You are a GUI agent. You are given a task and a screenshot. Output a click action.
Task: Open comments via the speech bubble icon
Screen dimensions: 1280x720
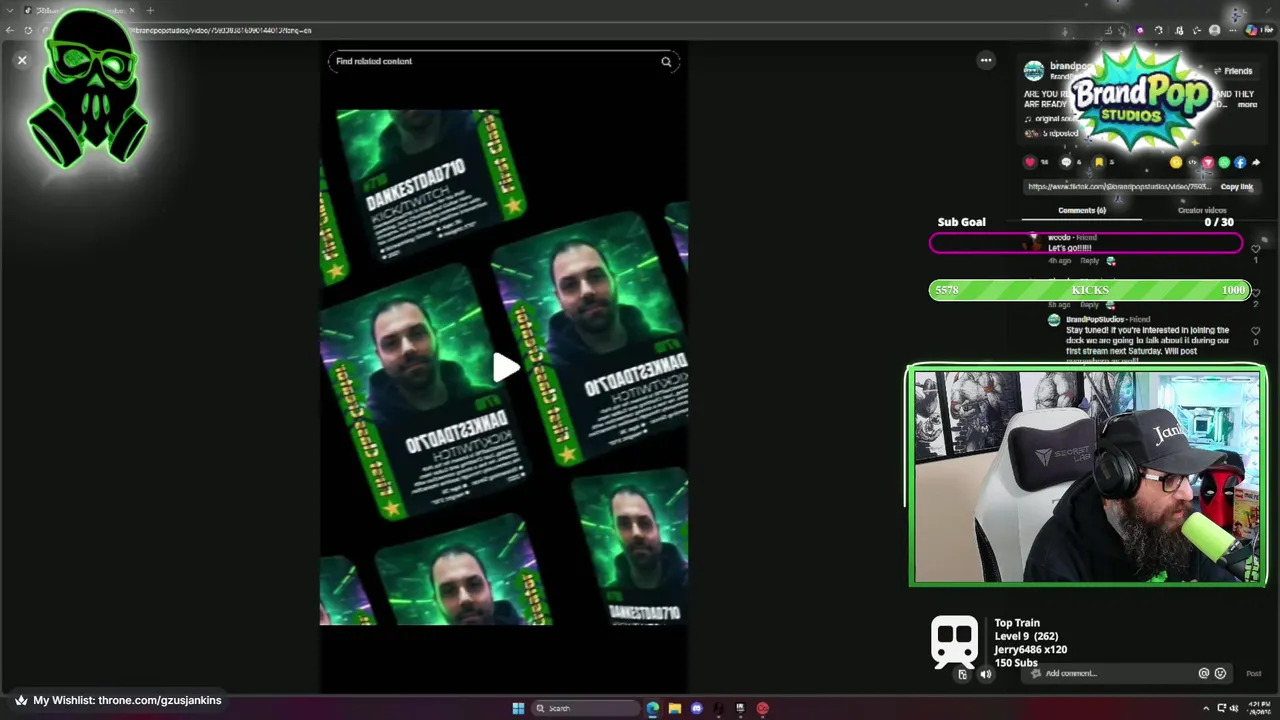pos(1066,162)
